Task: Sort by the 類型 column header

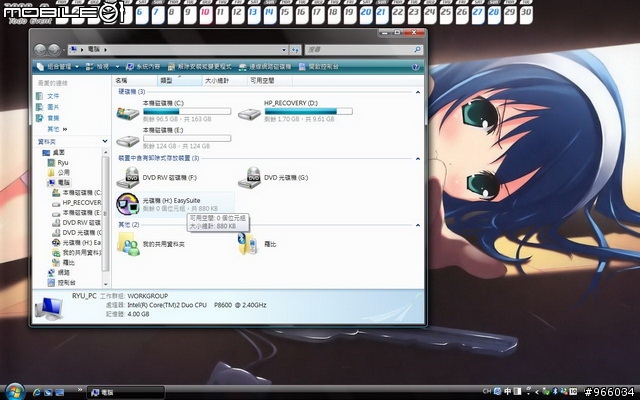Action: click(x=180, y=81)
